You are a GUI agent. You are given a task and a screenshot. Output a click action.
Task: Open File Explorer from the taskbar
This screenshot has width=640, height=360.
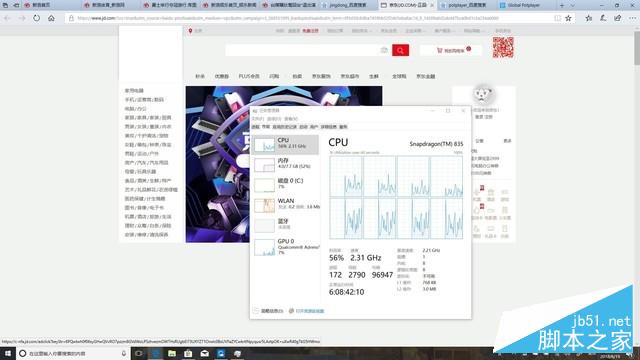tap(172, 353)
